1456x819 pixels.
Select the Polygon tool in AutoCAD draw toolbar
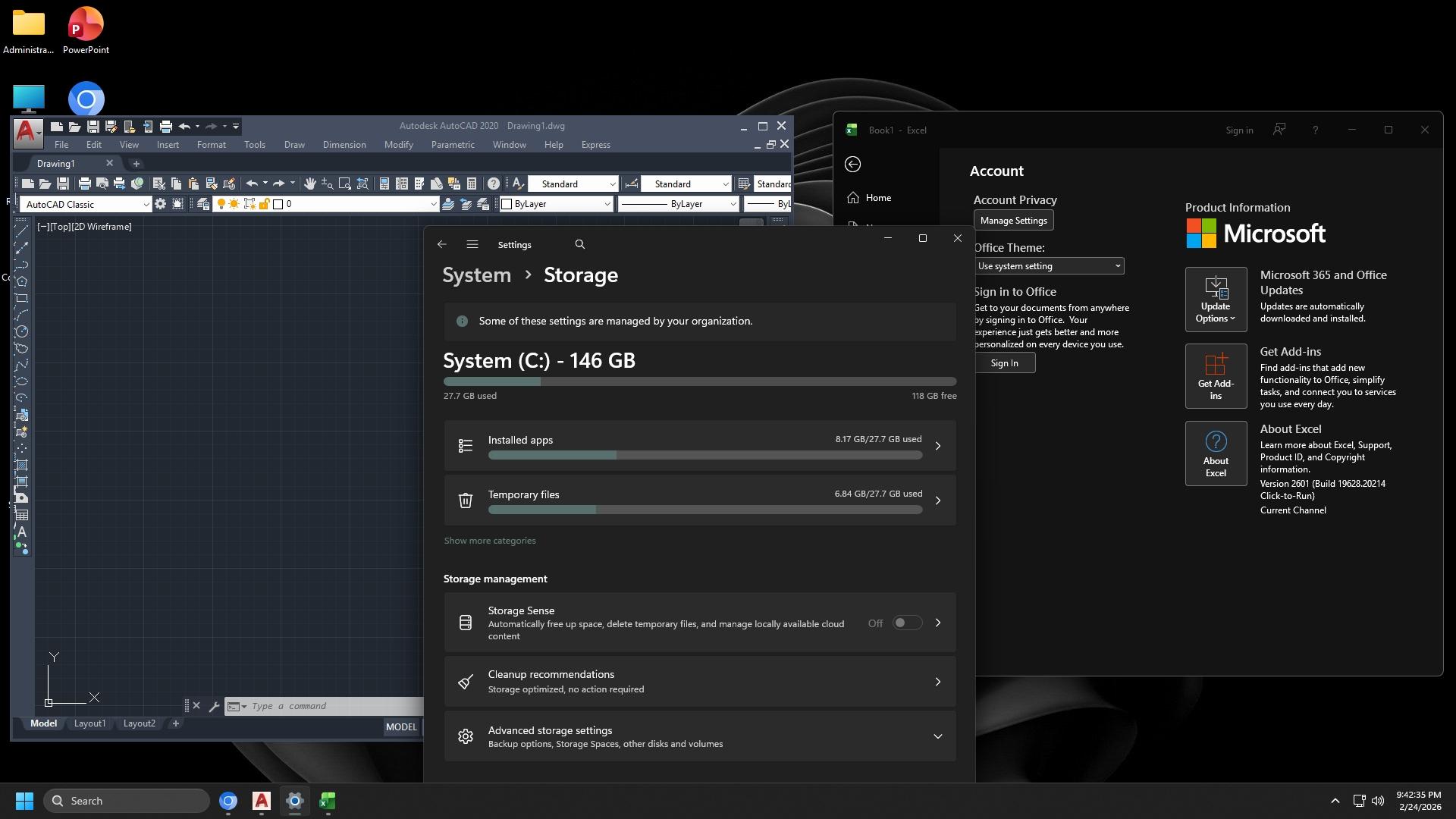pos(22,281)
